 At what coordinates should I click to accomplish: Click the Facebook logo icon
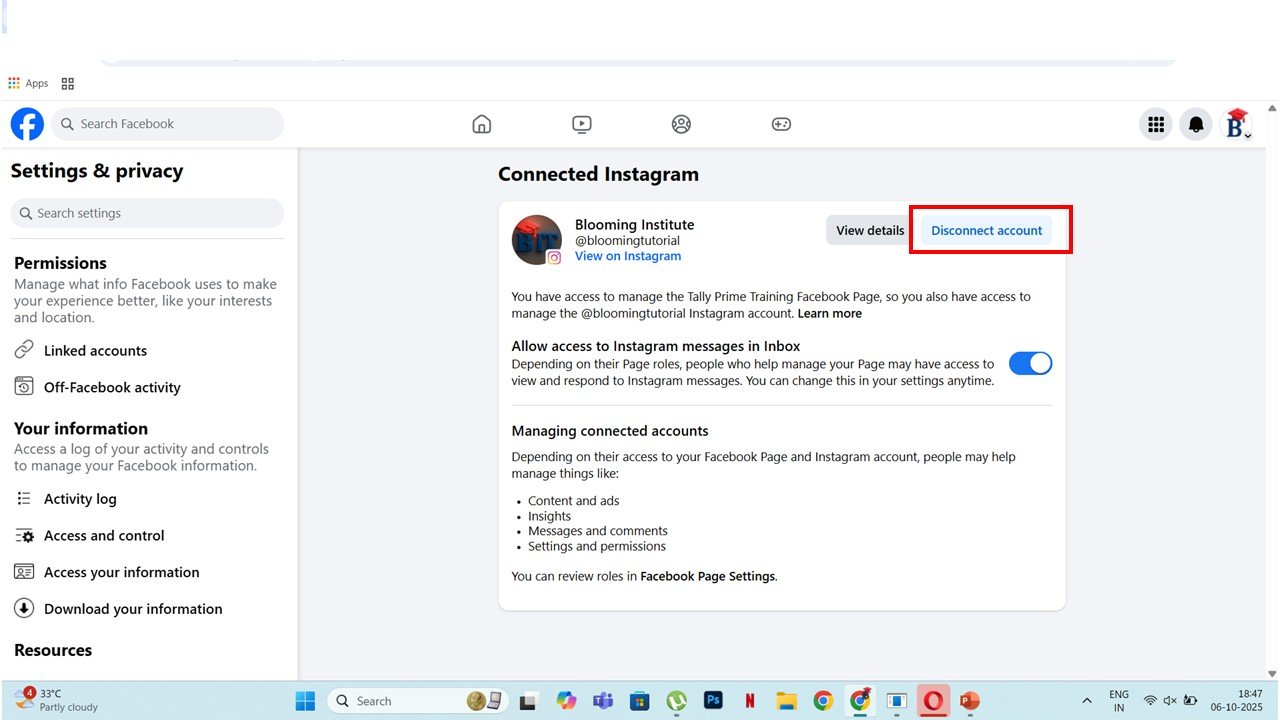[x=27, y=124]
